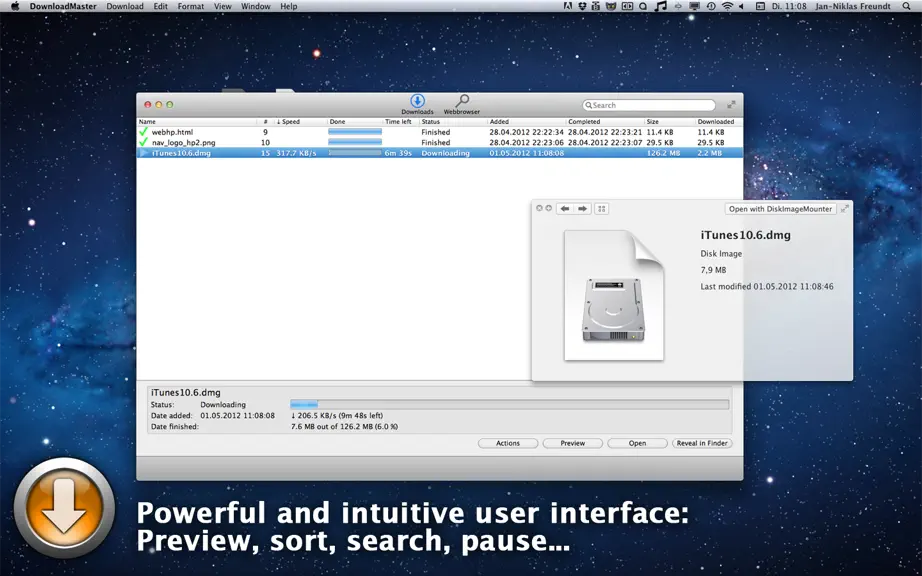Click in the Search field

[649, 105]
